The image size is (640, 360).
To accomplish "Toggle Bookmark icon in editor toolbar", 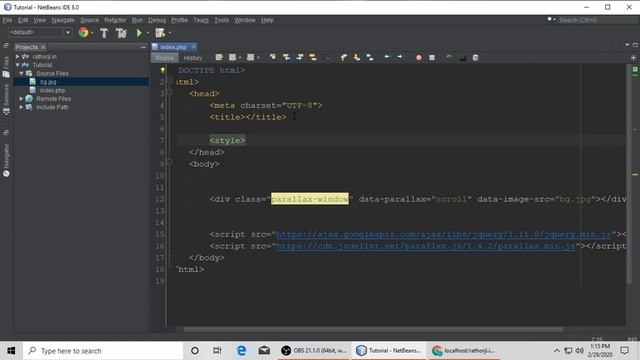I will pos(370,58).
